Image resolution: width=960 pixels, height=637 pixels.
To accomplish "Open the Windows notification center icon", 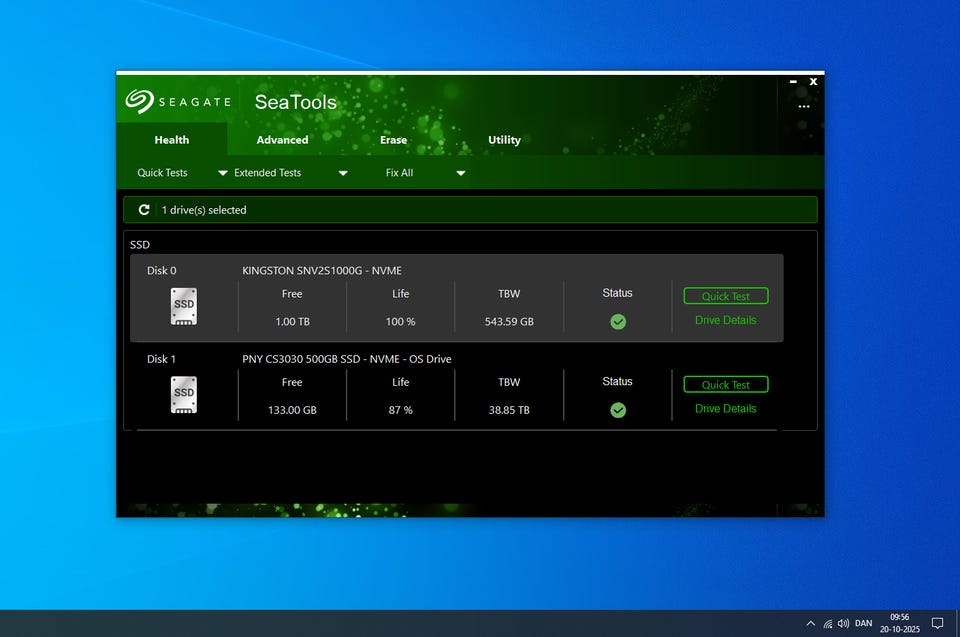I will tap(937, 623).
